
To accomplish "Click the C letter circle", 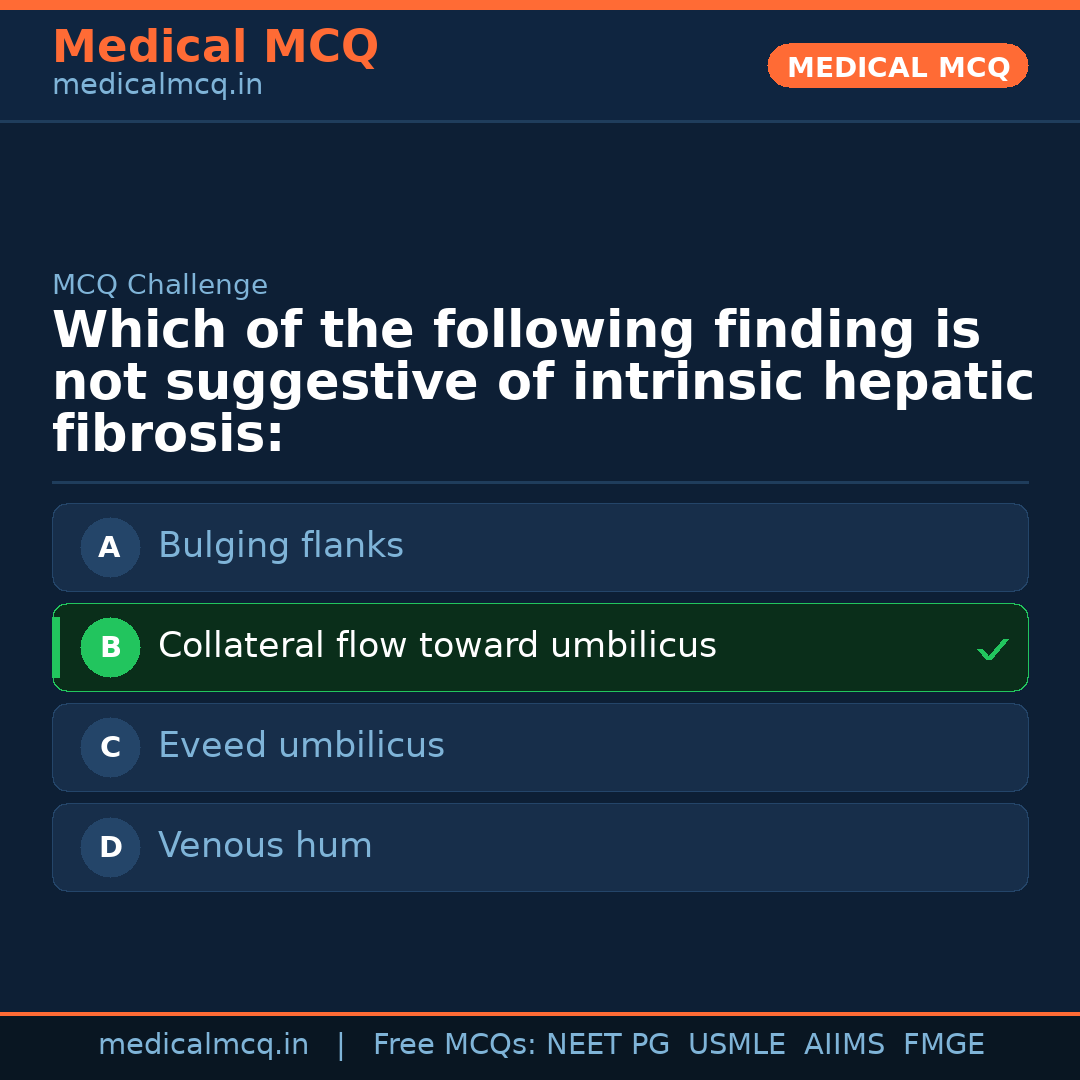I will (x=110, y=747).
